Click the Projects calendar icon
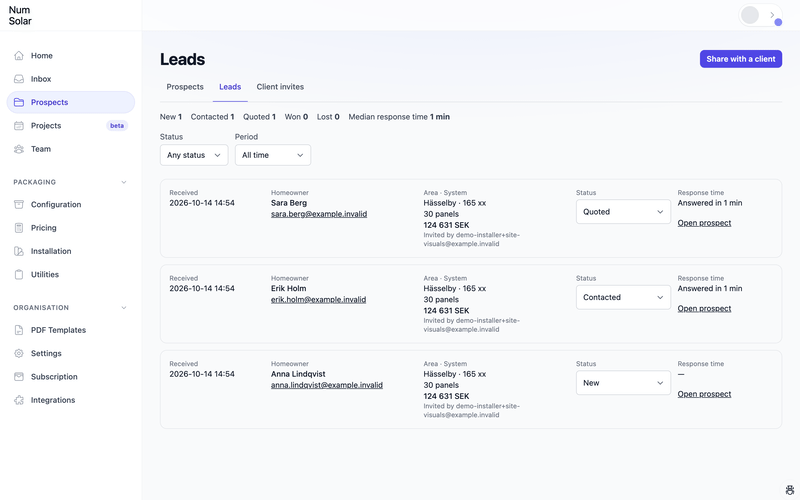Viewport: 800px width, 500px height. pos(19,126)
